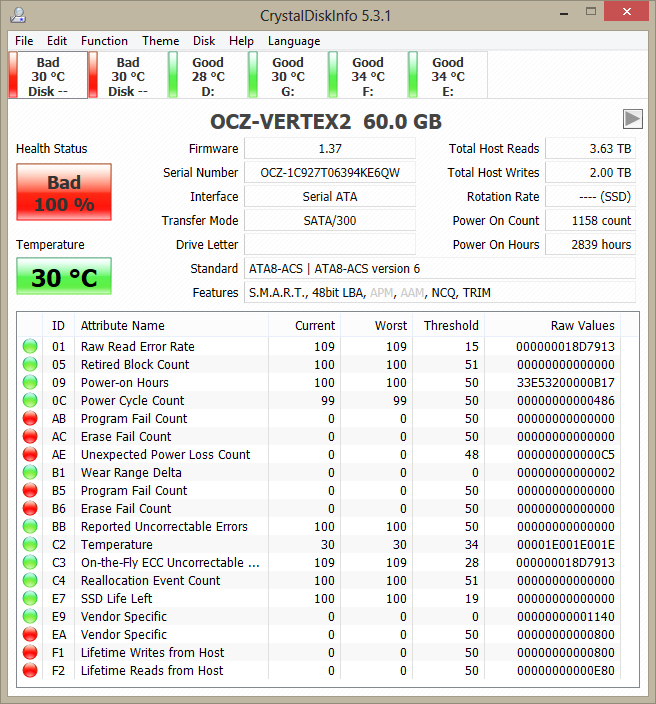The image size is (656, 704).
Task: Click Rotation Rate value ---- (SSD)
Action: pos(590,197)
